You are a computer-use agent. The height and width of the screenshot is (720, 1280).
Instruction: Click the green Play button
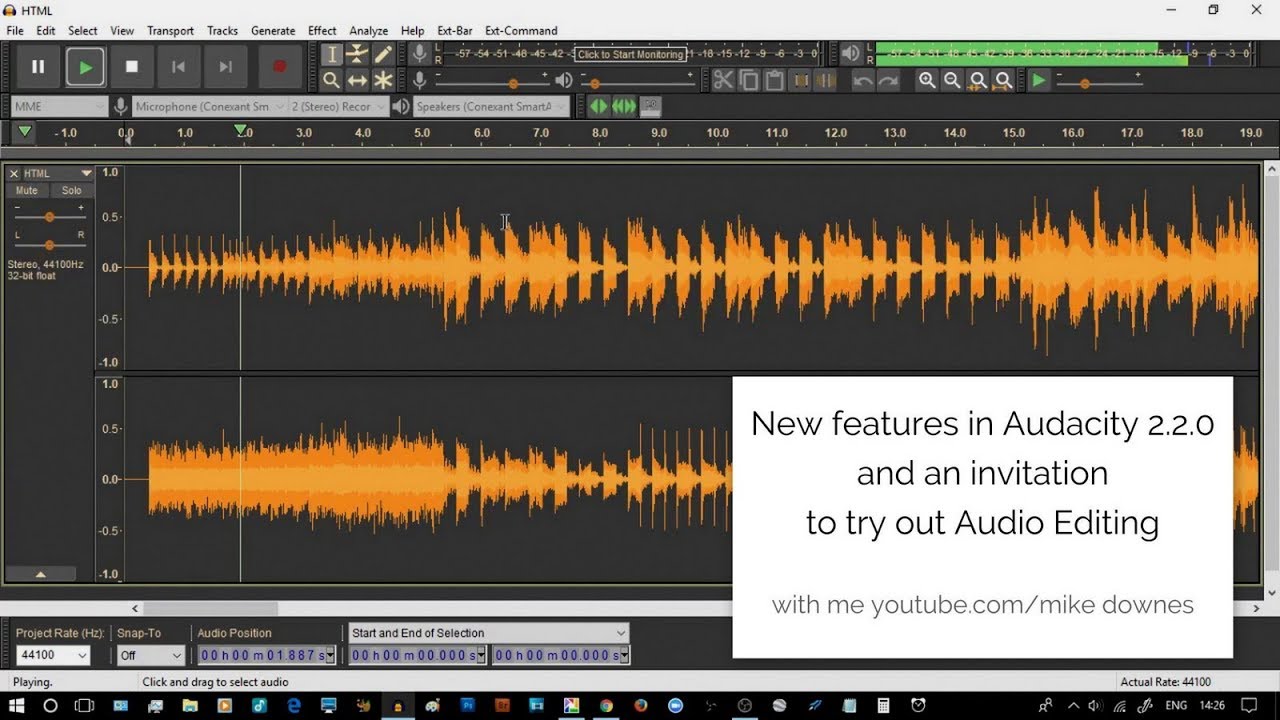point(85,67)
